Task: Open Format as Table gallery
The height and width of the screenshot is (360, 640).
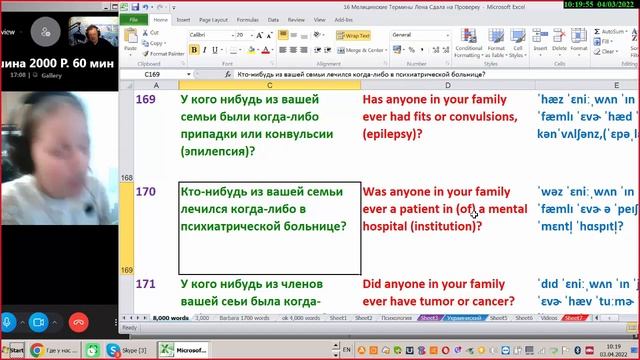Action: pos(496,43)
